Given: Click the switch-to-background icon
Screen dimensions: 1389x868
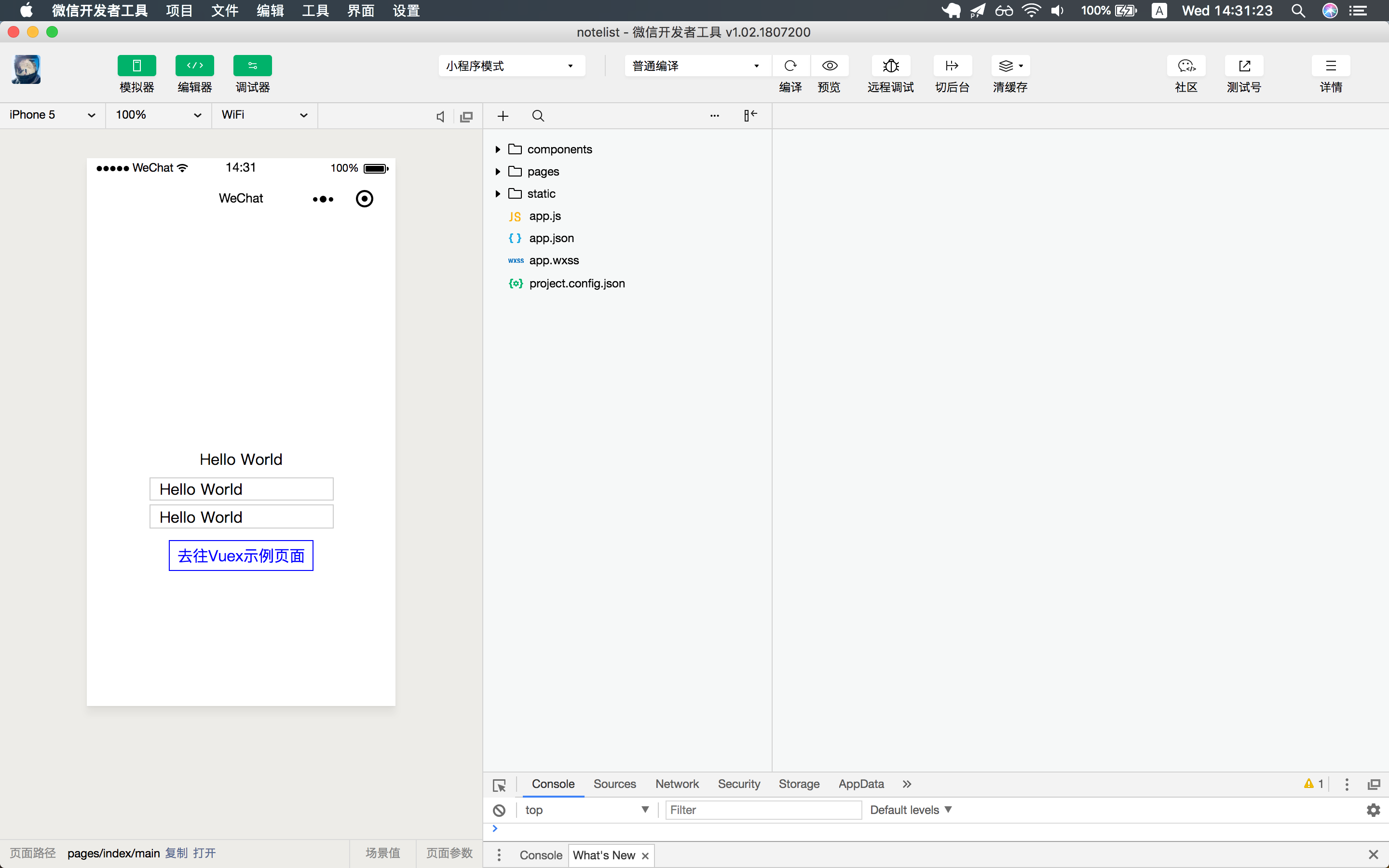Looking at the screenshot, I should [952, 66].
